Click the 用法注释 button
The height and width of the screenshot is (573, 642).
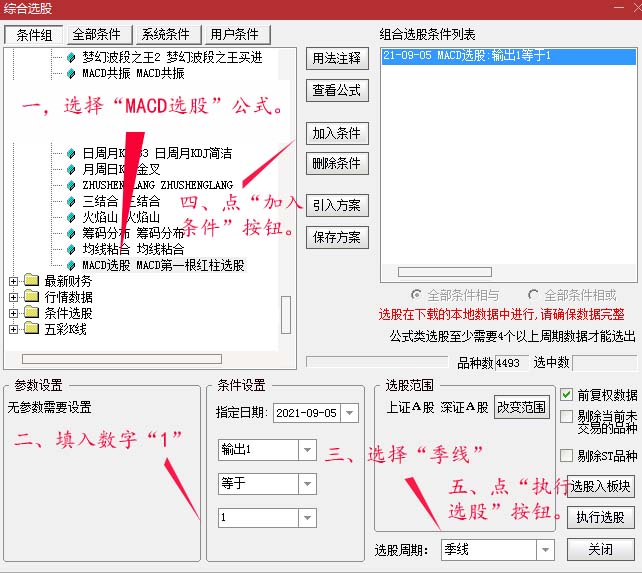coord(337,59)
